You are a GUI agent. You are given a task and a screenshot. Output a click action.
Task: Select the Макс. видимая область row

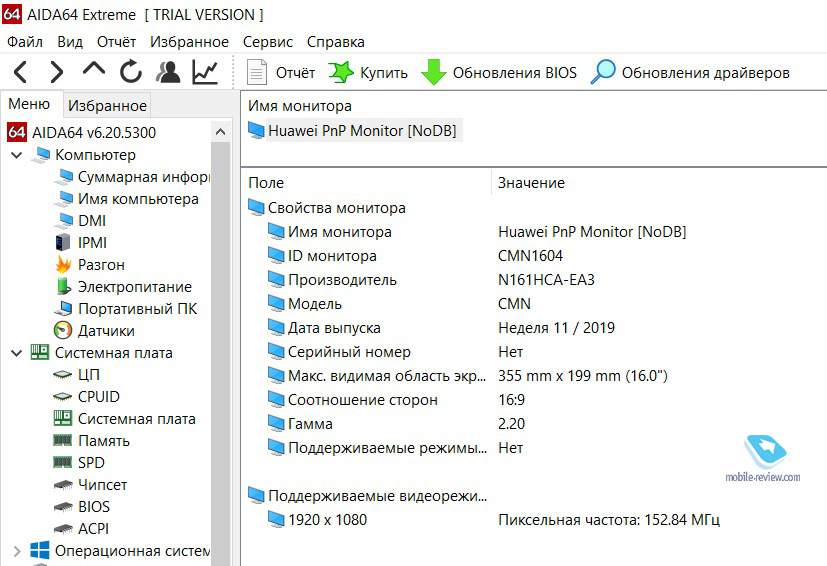tap(377, 376)
